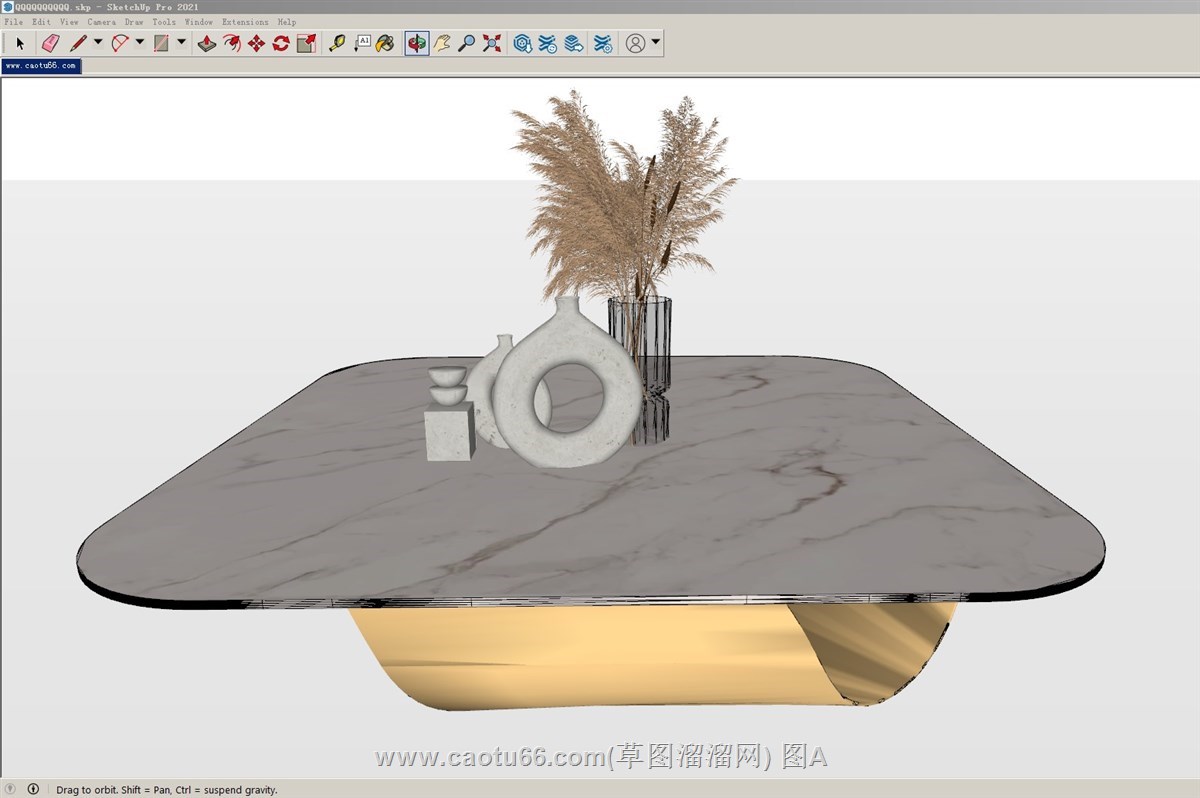Open the 3D Warehouse icon

pyautogui.click(x=522, y=43)
